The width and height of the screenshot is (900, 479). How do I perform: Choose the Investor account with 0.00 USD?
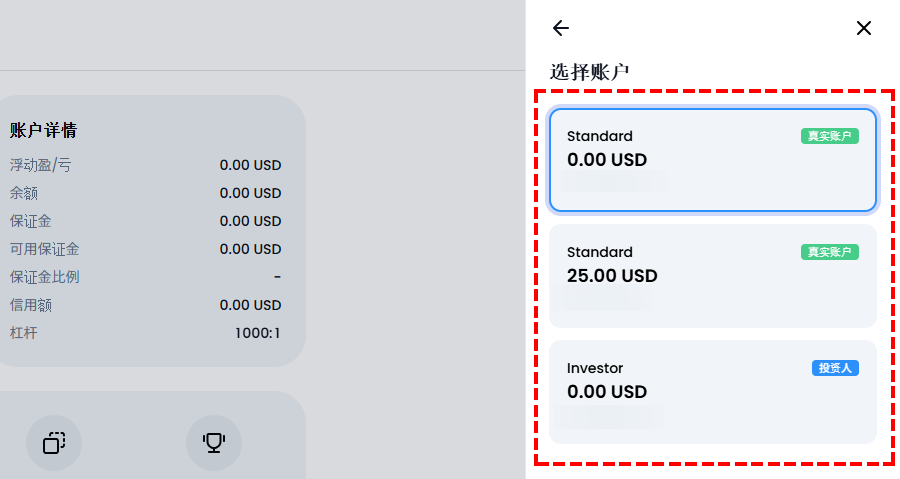713,392
